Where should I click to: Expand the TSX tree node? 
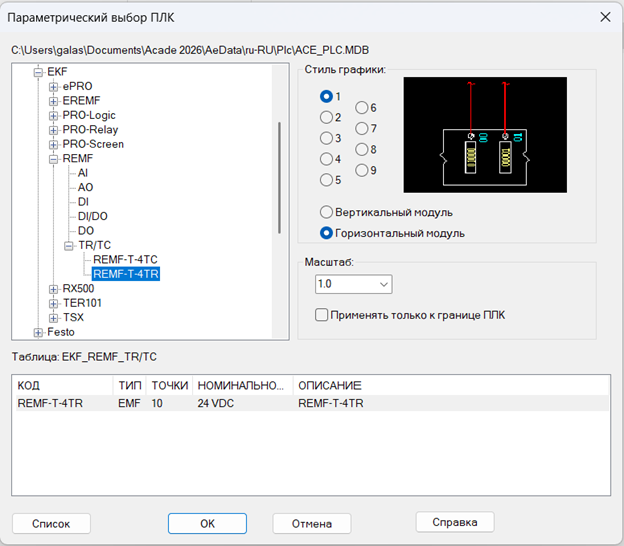[53, 318]
